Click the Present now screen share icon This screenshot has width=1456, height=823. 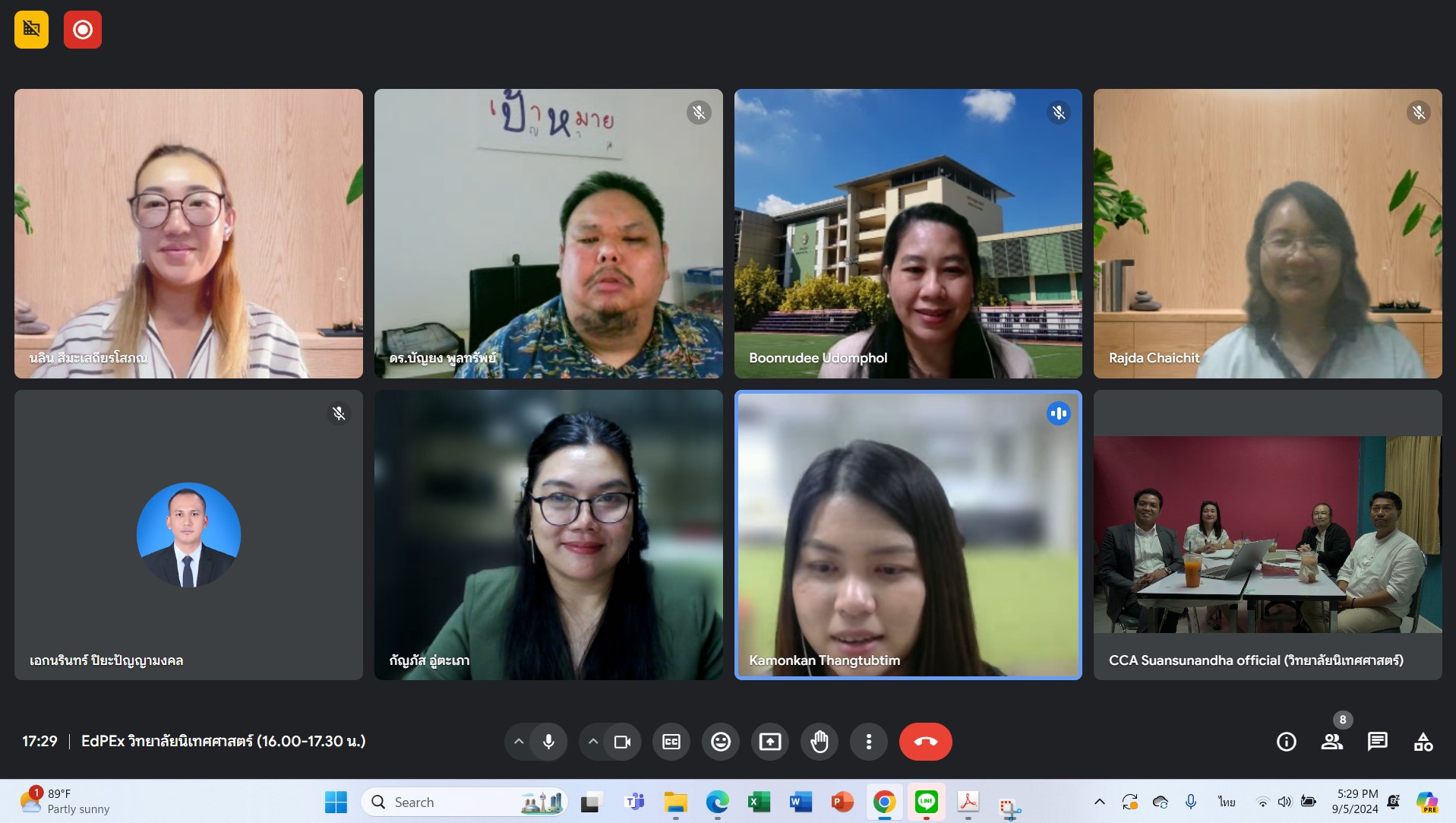tap(769, 742)
